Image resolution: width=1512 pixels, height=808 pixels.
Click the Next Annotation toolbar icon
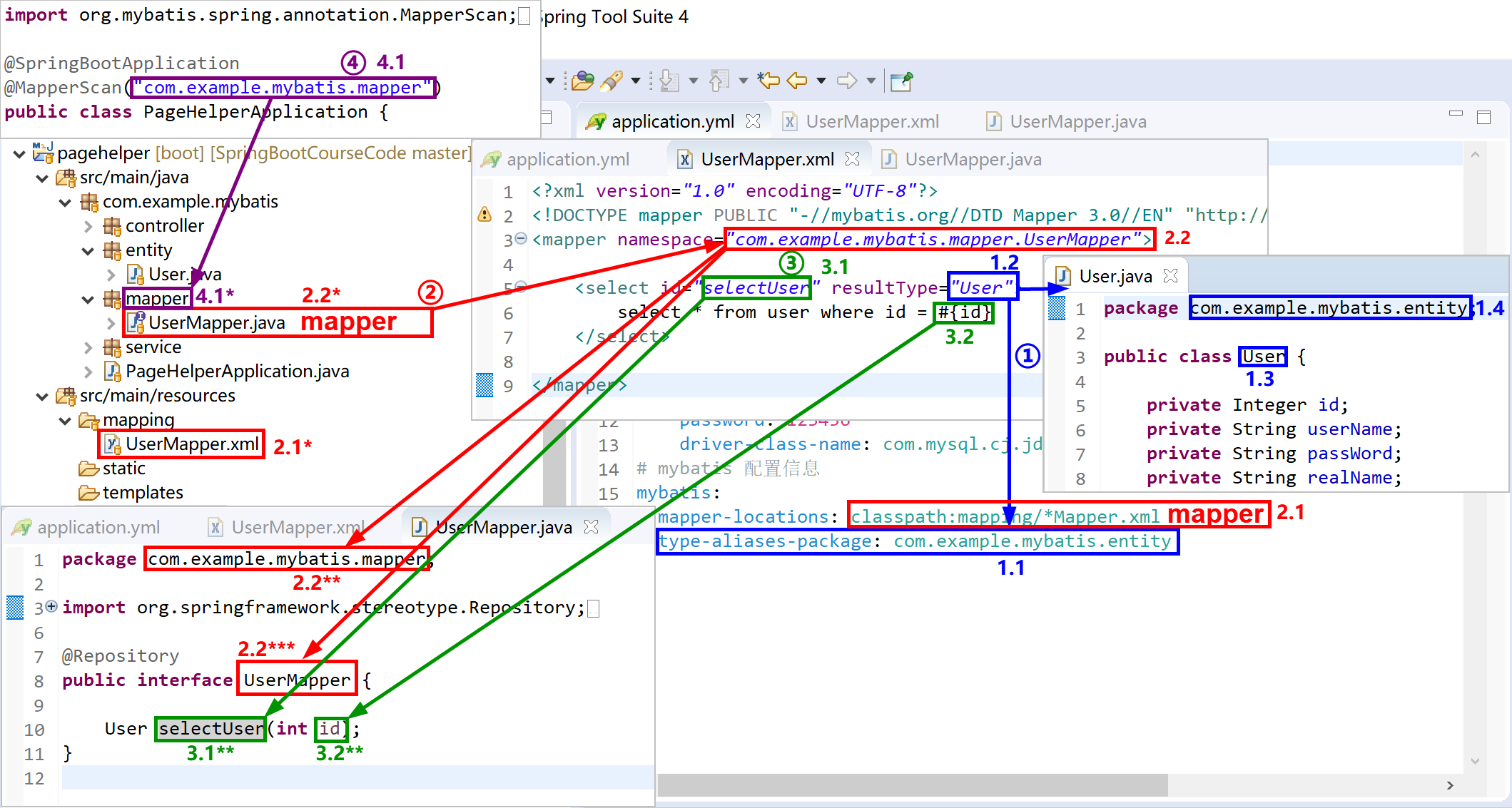669,81
